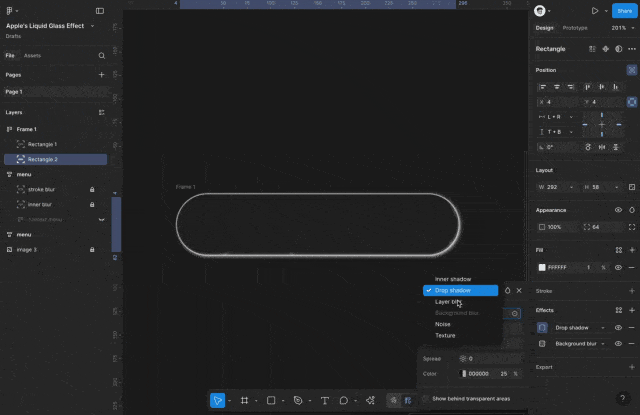Open the more options ellipsis icon
Image resolution: width=640 pixels, height=415 pixels.
pos(632,49)
